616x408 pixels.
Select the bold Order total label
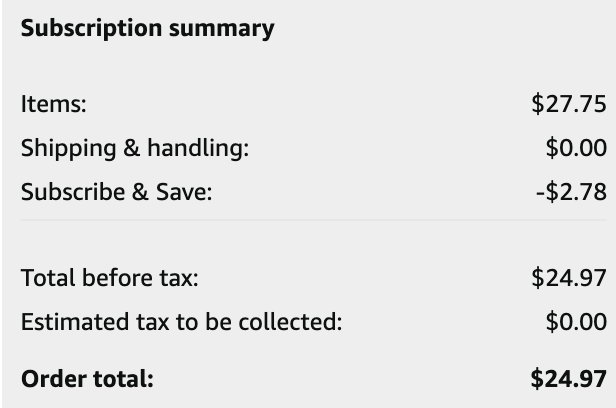(x=87, y=379)
